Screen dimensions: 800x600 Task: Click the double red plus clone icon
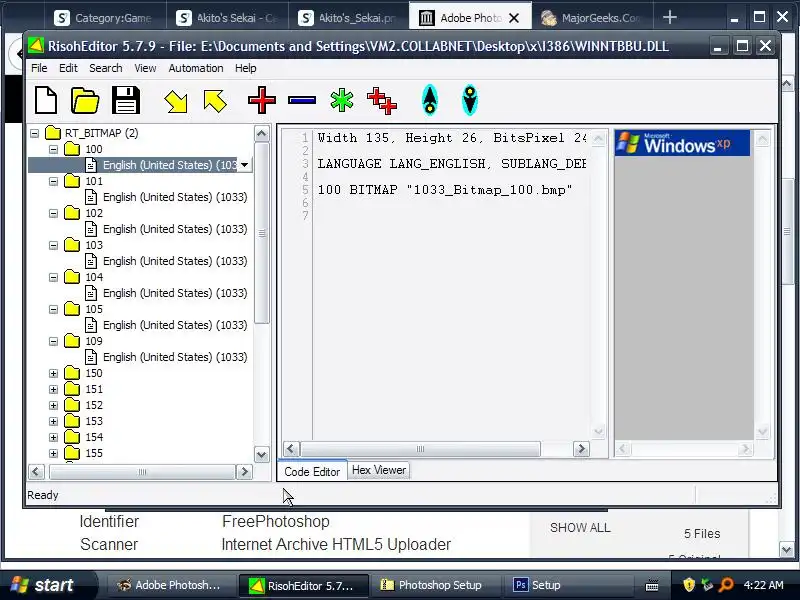(x=382, y=100)
